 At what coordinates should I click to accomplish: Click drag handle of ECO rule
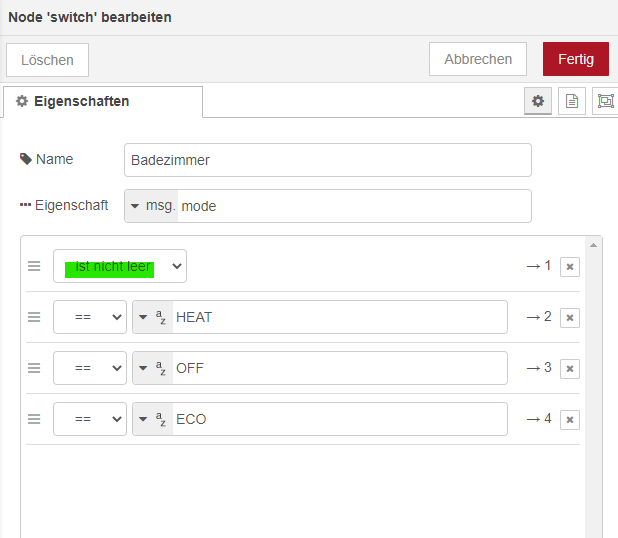coord(34,419)
